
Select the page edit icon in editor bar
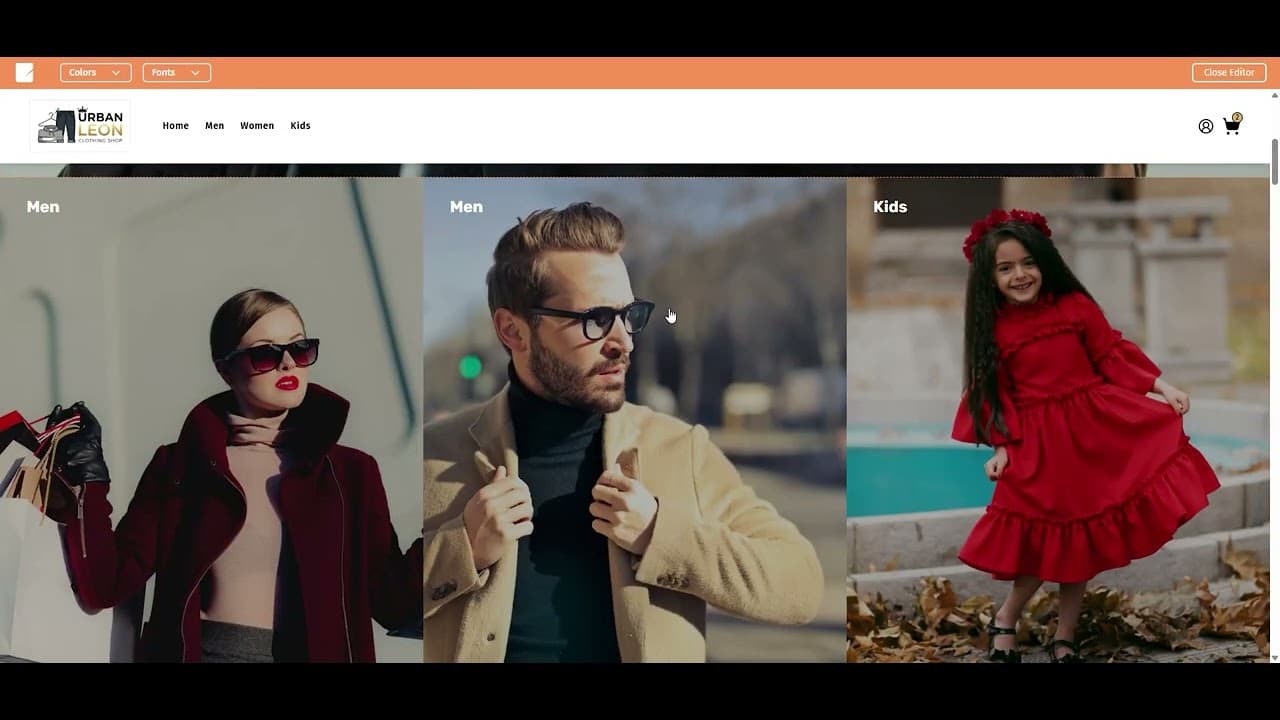pyautogui.click(x=24, y=71)
